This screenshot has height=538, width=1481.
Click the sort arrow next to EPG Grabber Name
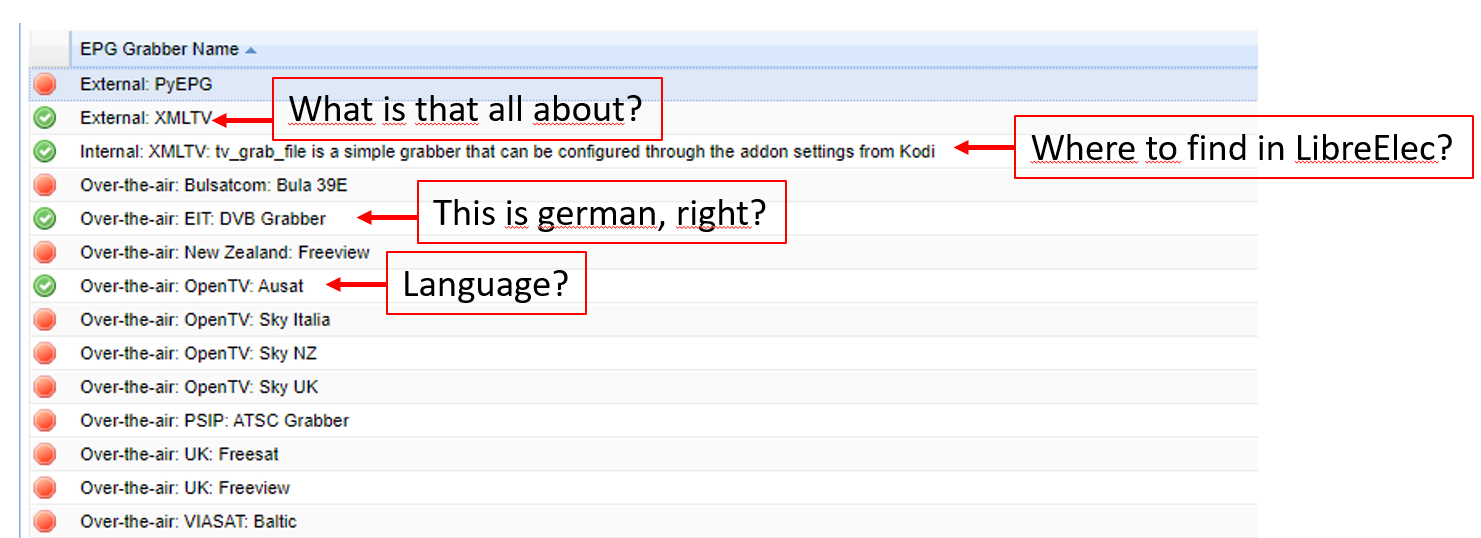click(x=250, y=50)
